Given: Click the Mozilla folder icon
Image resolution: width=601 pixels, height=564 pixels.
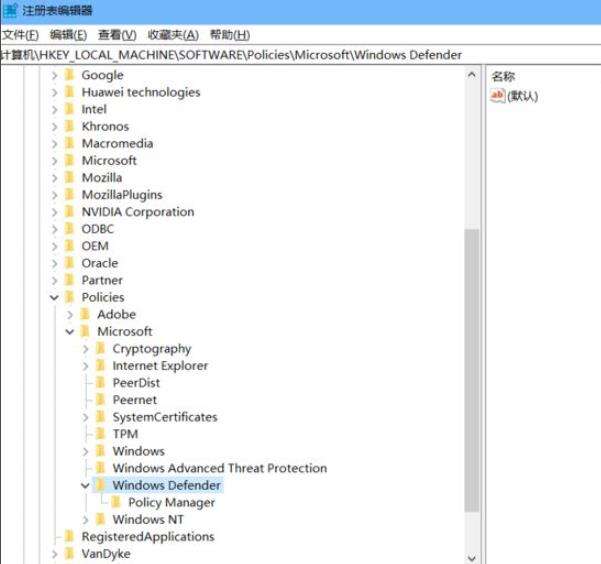Looking at the screenshot, I should 69,177.
